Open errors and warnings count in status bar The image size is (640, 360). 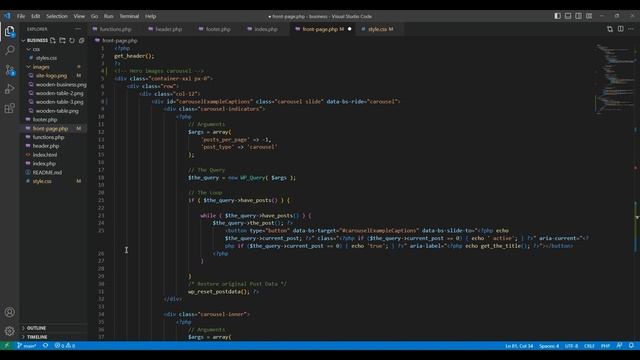65,345
